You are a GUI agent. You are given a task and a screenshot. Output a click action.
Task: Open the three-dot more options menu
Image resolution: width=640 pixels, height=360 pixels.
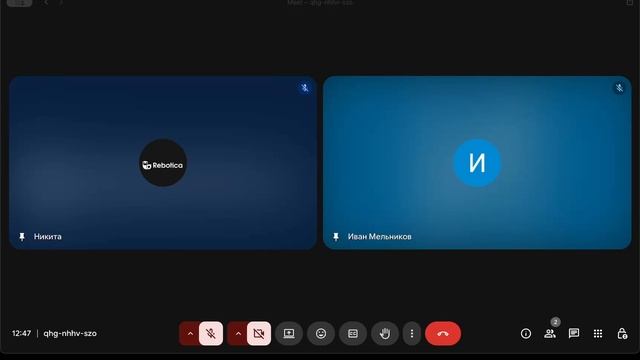click(x=411, y=333)
